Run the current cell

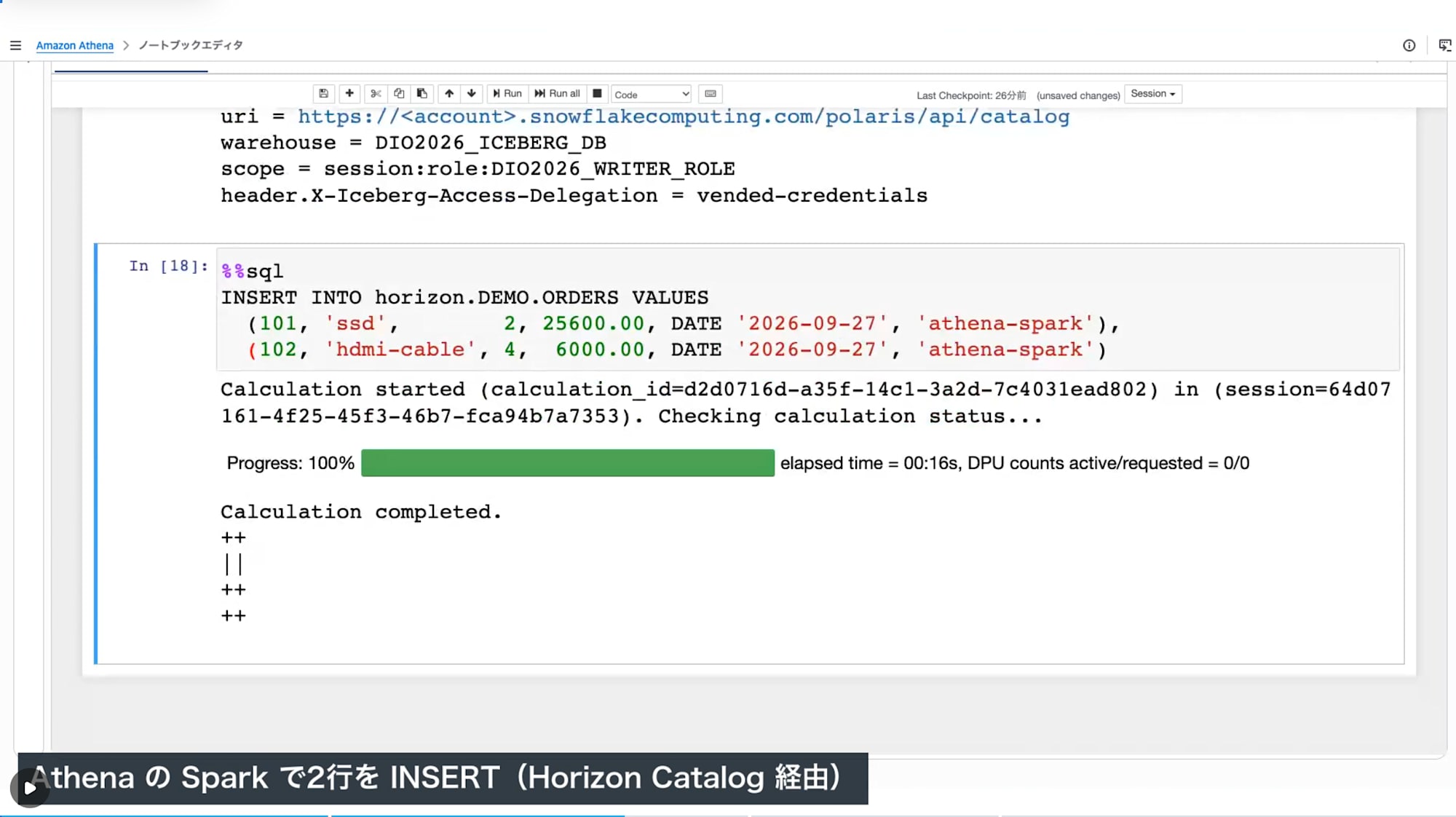pyautogui.click(x=507, y=93)
